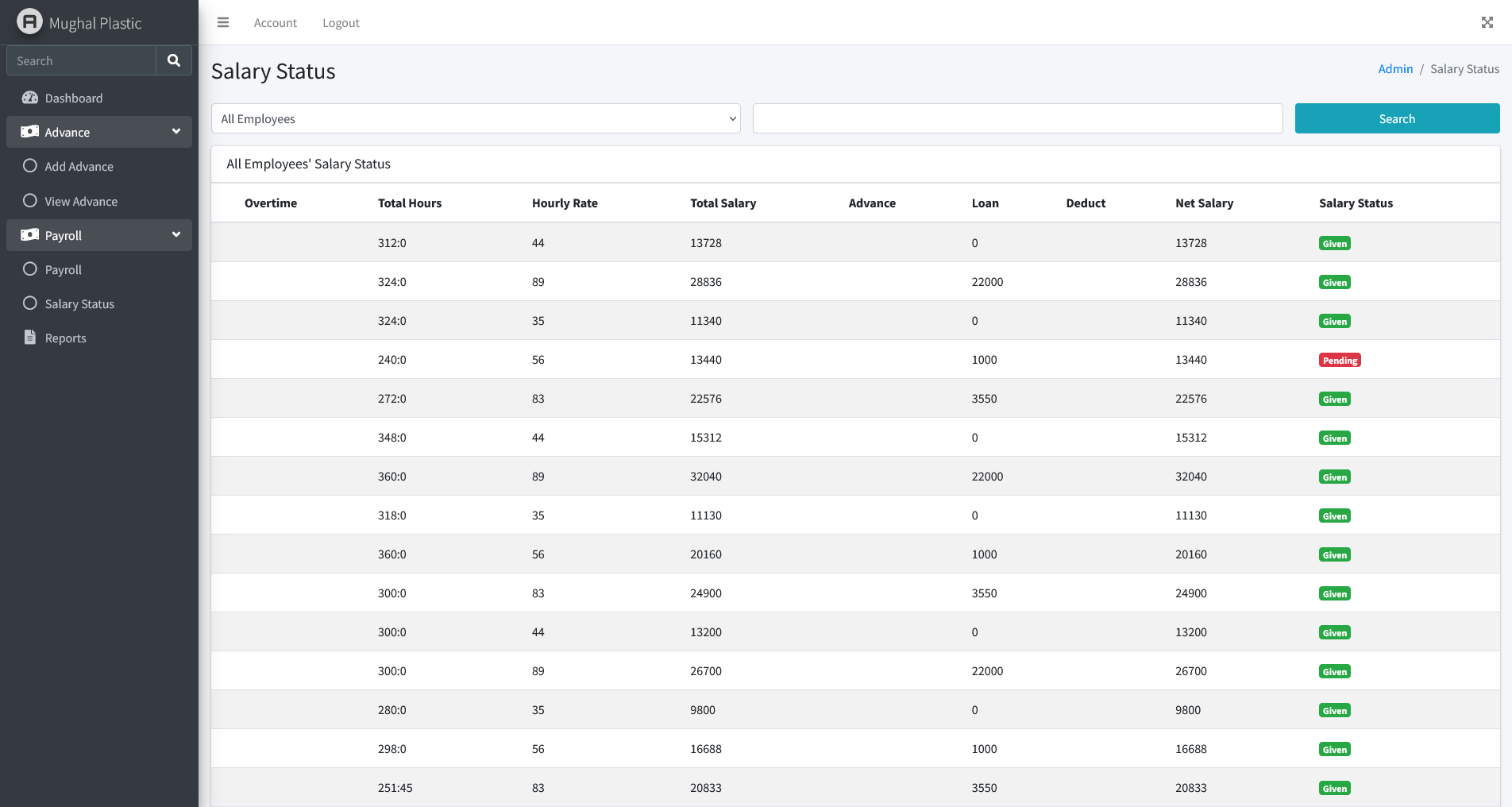Image resolution: width=1512 pixels, height=807 pixels.
Task: Click the Advance money bill icon
Action: coord(30,132)
